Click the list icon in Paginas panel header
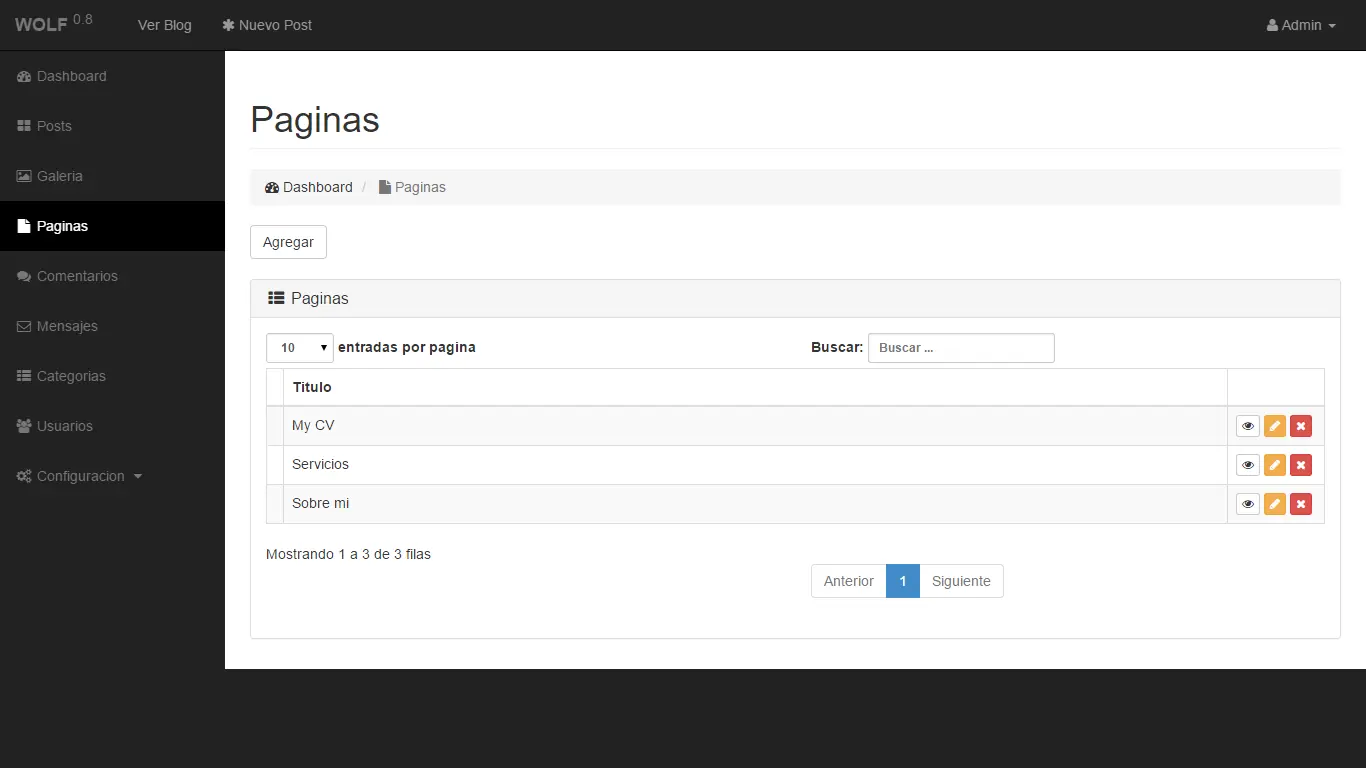 coord(277,298)
